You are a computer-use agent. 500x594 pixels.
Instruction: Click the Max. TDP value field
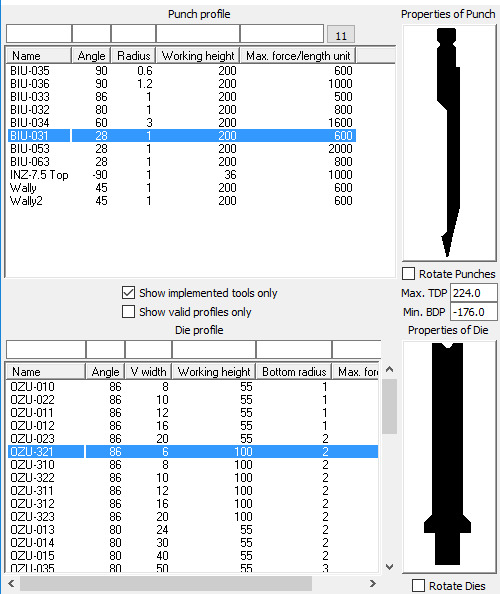pyautogui.click(x=473, y=293)
